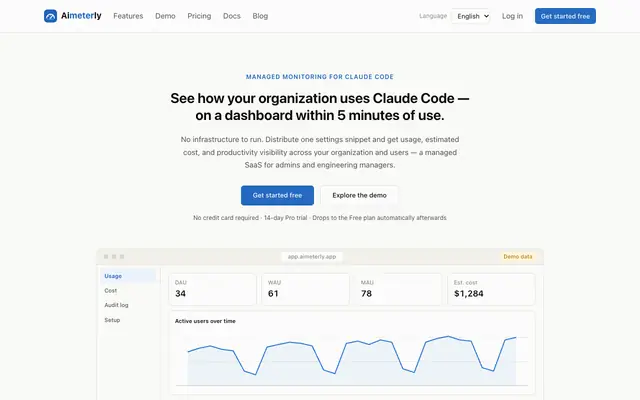Open the Blog nav link
Image resolution: width=640 pixels, height=400 pixels.
click(260, 16)
